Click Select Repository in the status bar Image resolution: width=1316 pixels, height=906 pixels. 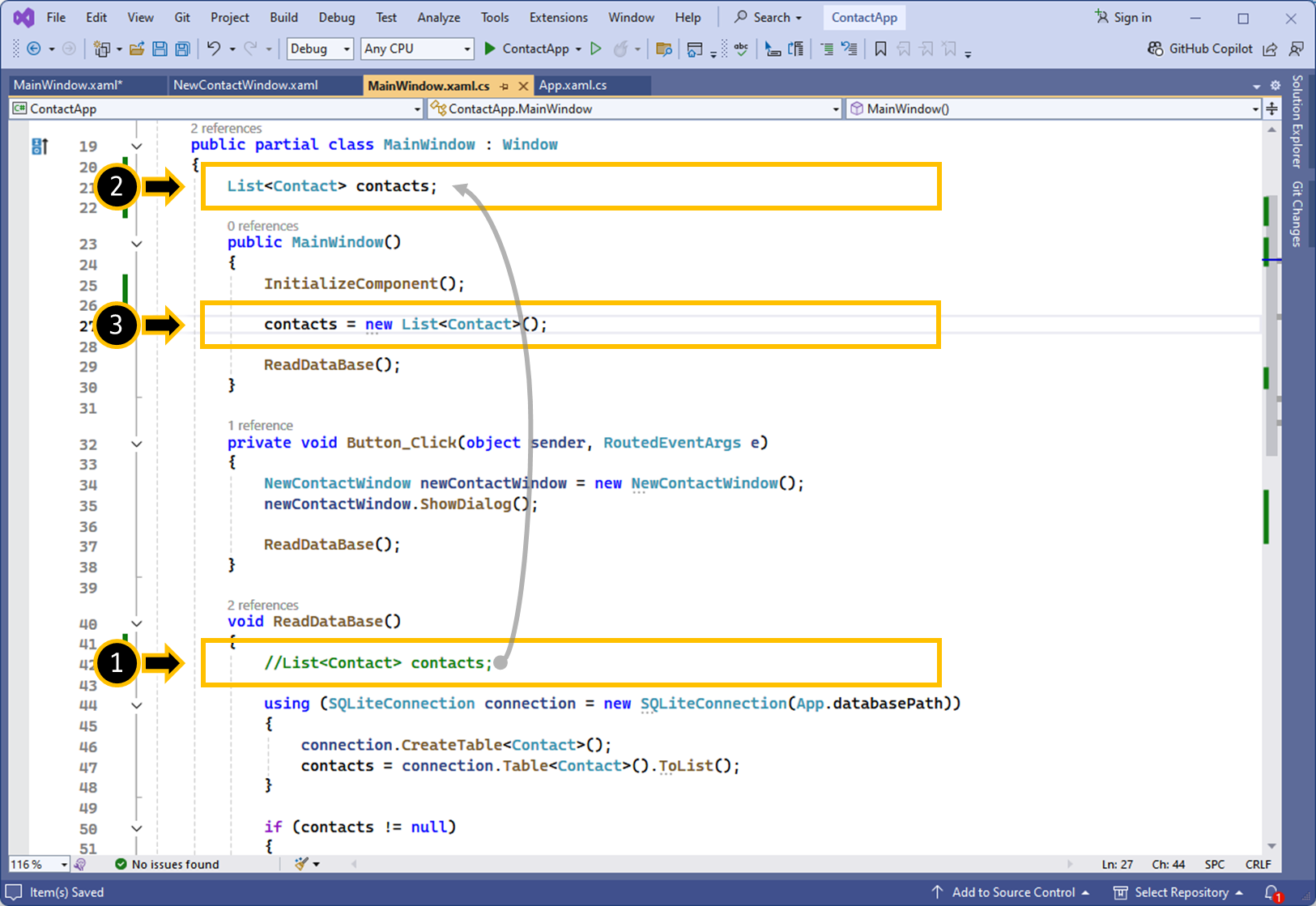point(1178,892)
